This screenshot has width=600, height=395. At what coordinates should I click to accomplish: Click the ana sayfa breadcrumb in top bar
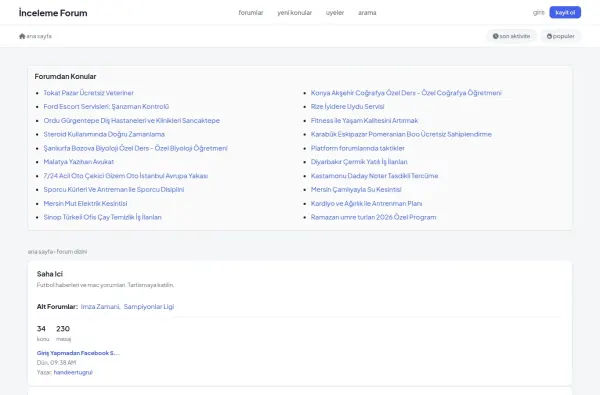(39, 36)
